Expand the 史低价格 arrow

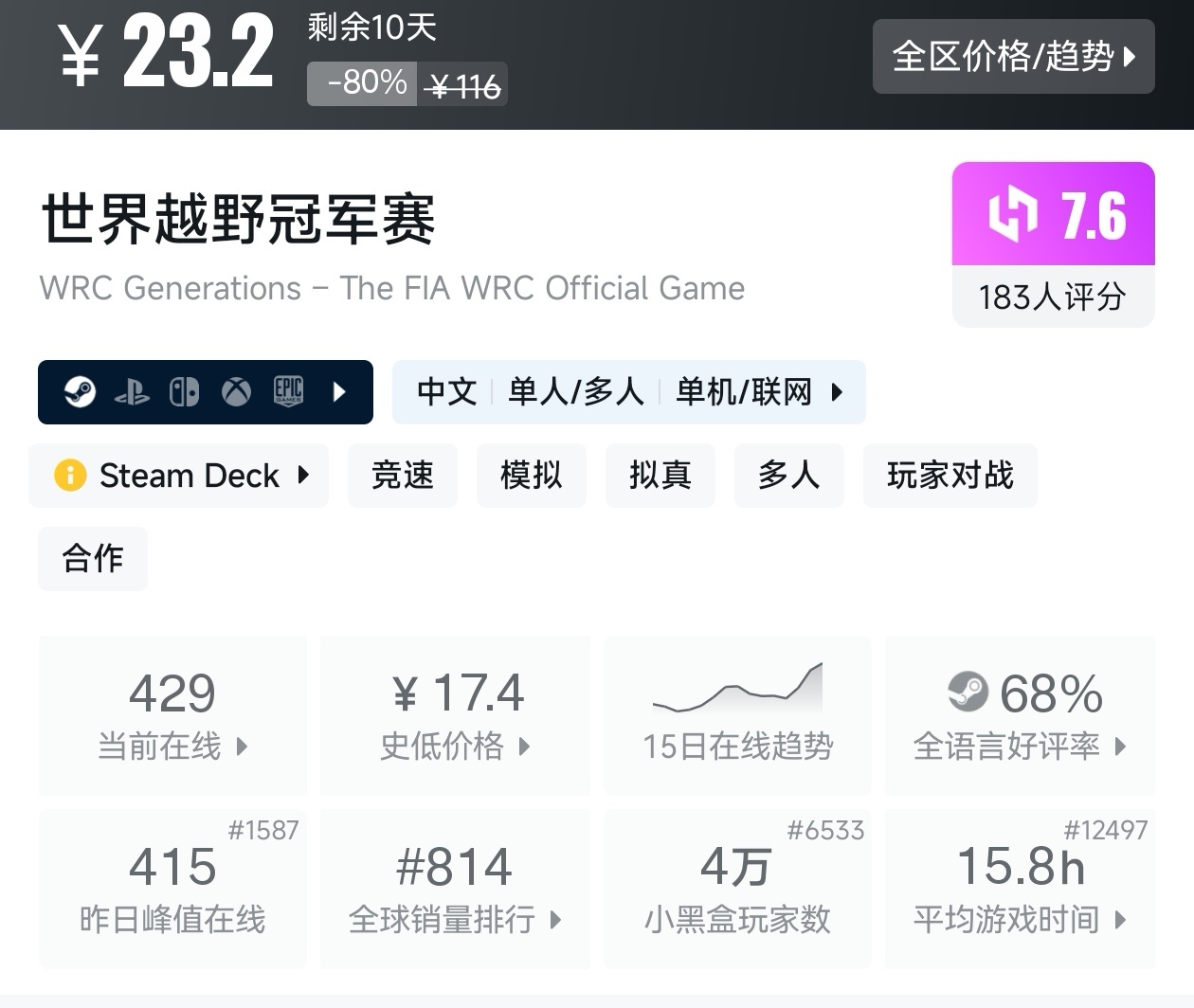pyautogui.click(x=524, y=747)
